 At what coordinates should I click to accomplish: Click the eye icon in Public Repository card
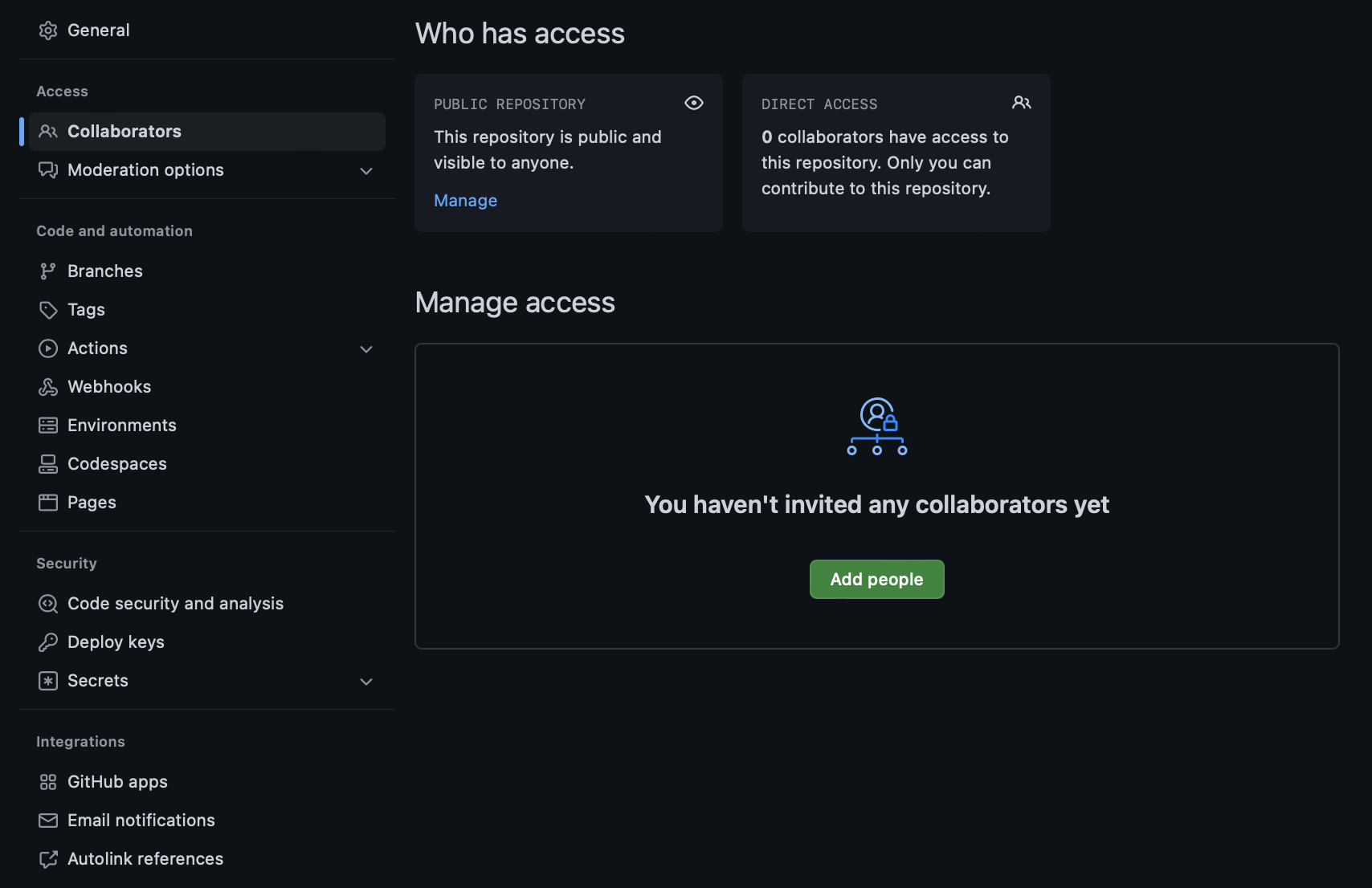694,103
